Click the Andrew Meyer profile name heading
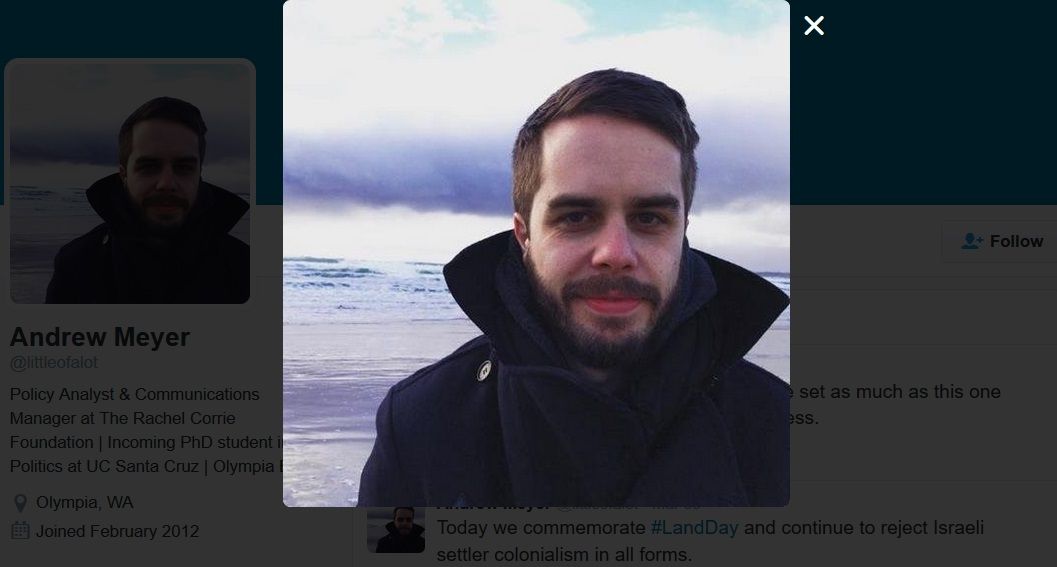Screen dimensions: 1057x567 tap(100, 336)
